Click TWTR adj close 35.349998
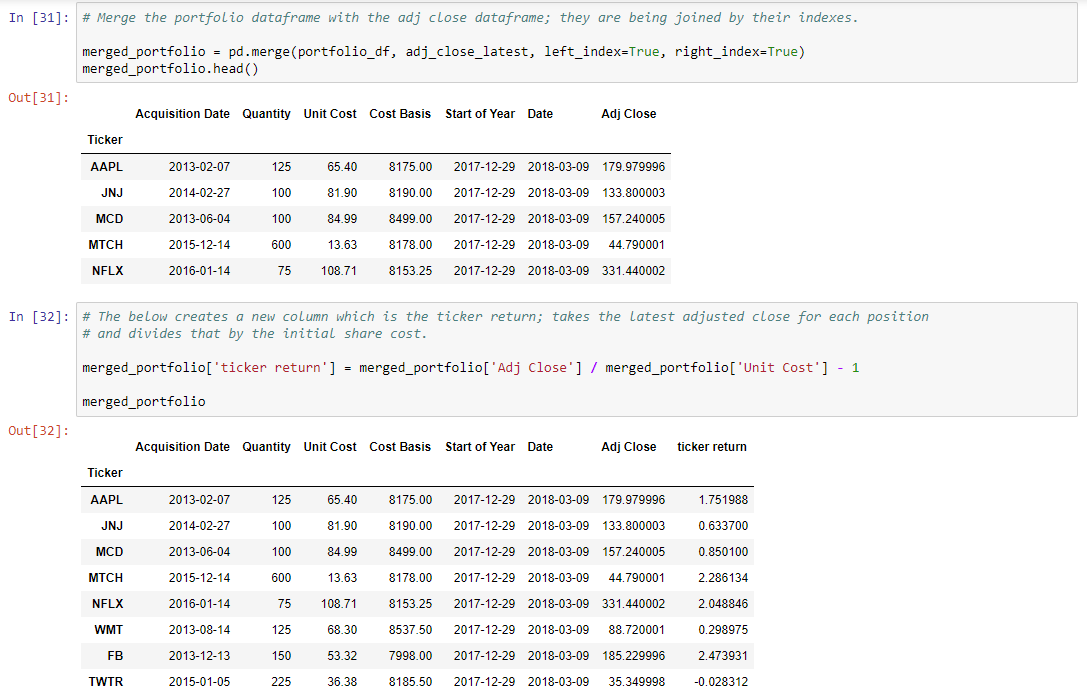1087x696 pixels. pyautogui.click(x=636, y=682)
